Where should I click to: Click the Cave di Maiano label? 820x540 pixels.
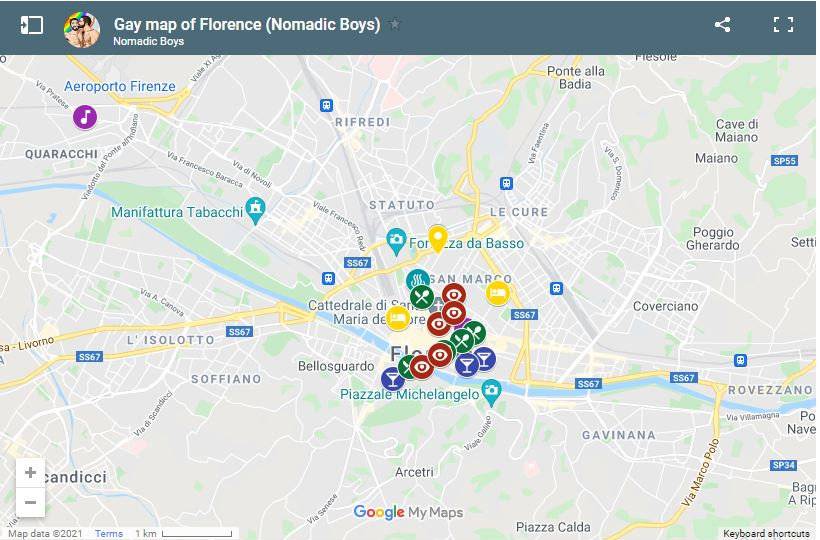[x=736, y=131]
